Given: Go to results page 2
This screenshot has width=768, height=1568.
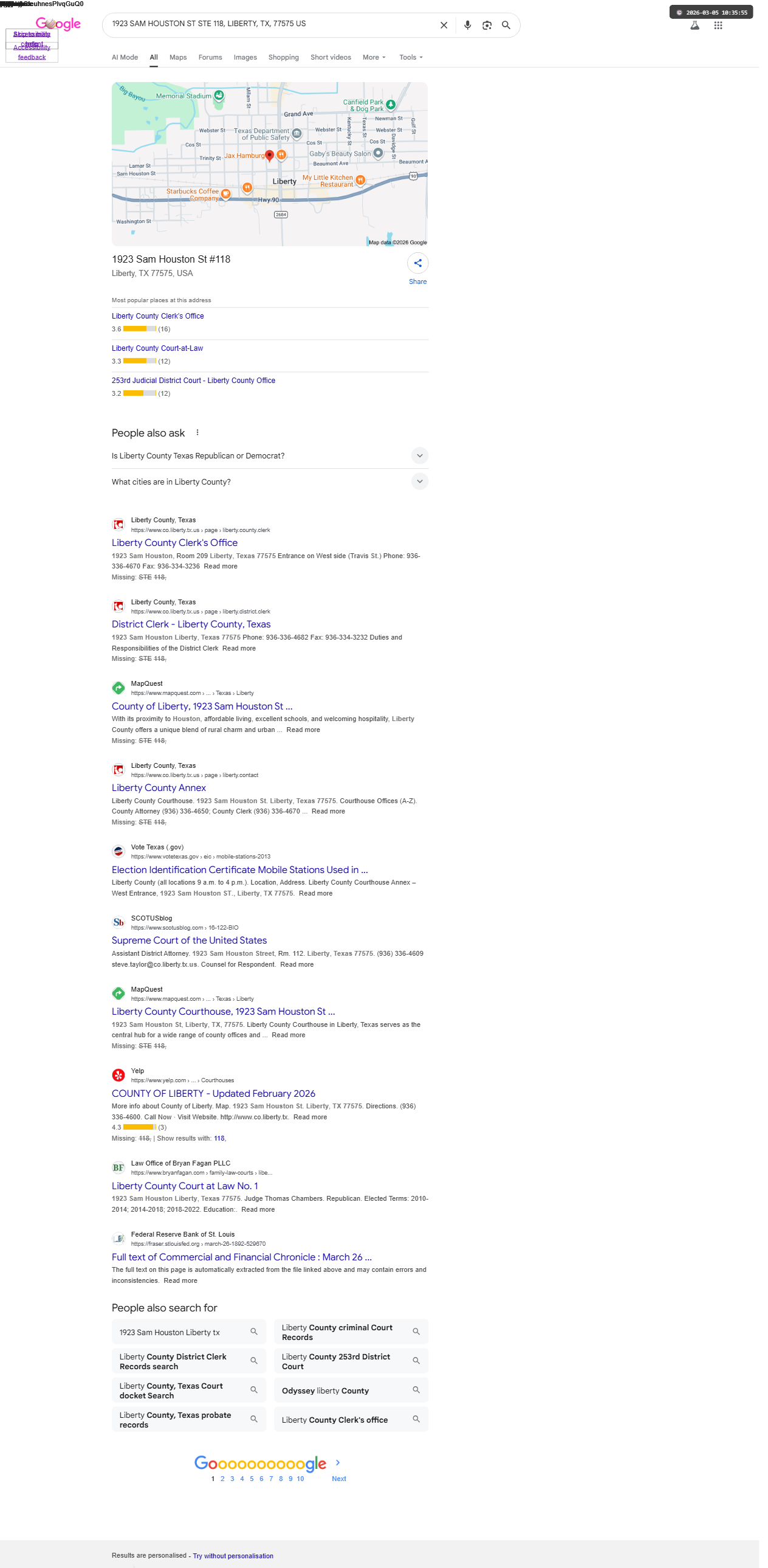Looking at the screenshot, I should (x=222, y=1479).
